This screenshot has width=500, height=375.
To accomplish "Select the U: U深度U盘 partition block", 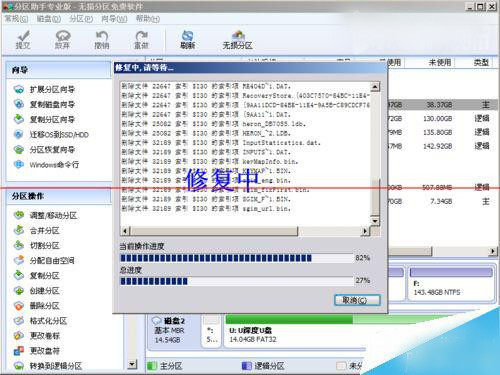I will tap(295, 331).
